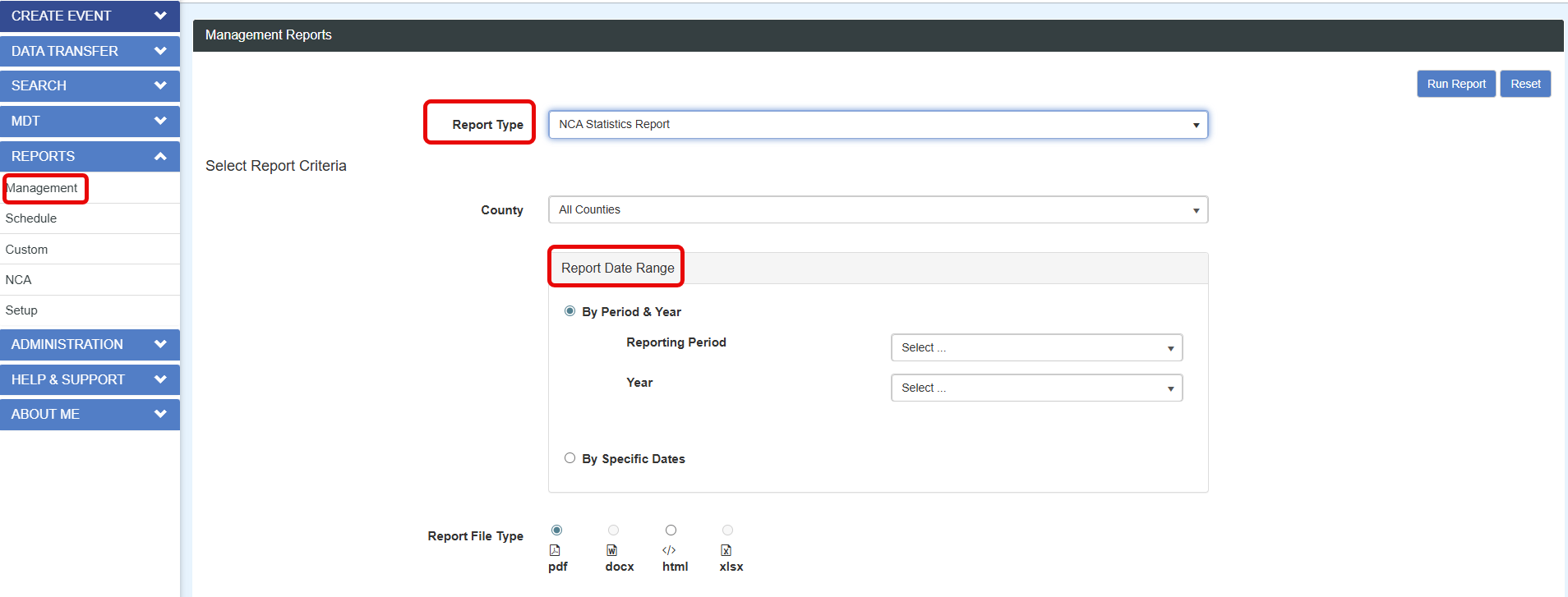Open the ABOUT ME menu section

pyautogui.click(x=90, y=414)
